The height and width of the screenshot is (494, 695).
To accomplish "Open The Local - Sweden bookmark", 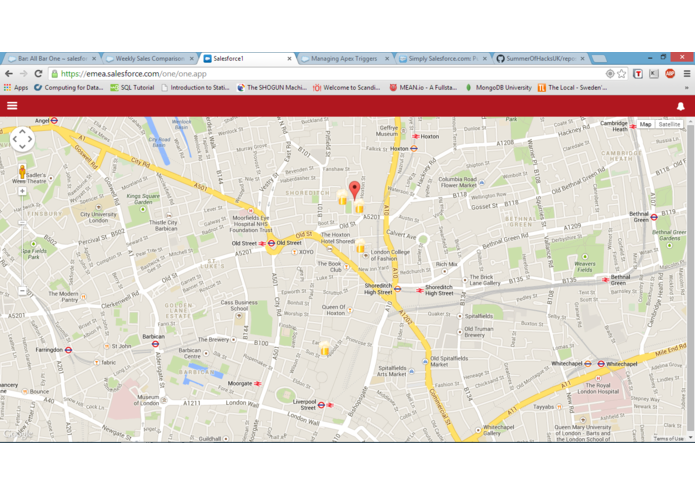I will pos(573,88).
